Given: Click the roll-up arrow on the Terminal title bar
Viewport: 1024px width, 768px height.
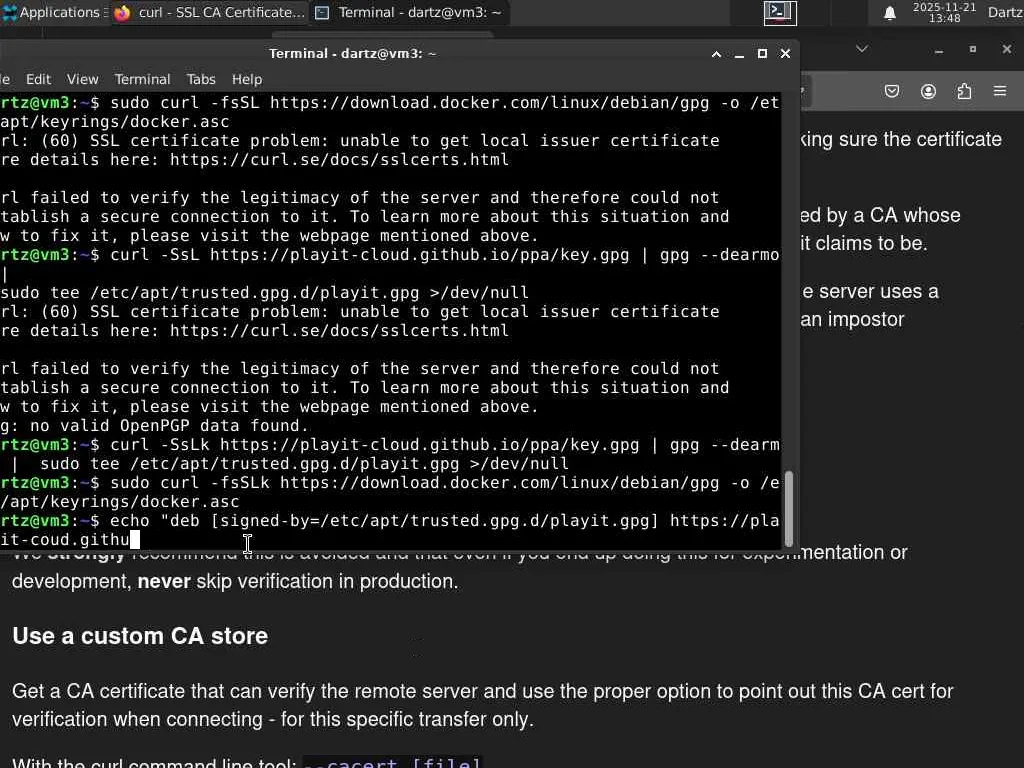Looking at the screenshot, I should [x=716, y=54].
